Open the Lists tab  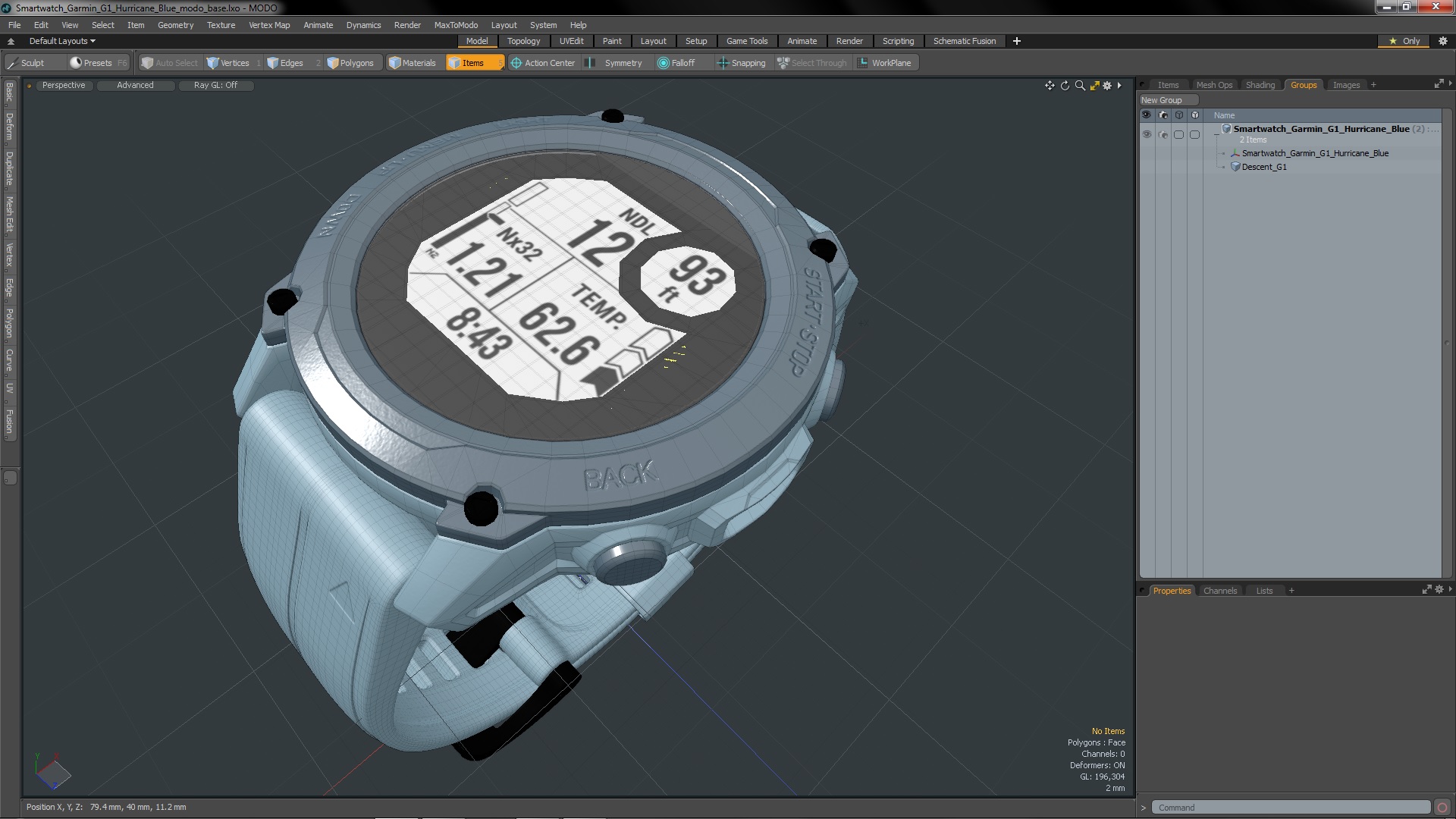1264,591
